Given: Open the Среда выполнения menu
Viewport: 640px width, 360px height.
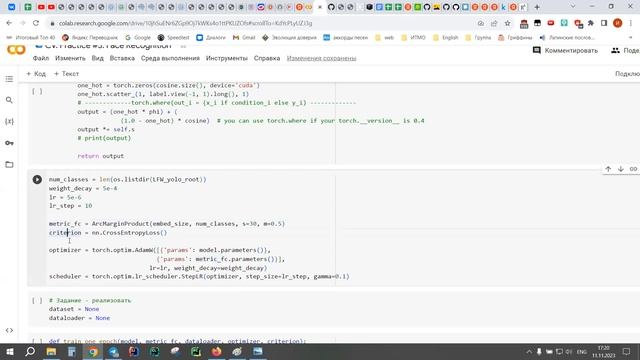Looking at the screenshot, I should (170, 58).
